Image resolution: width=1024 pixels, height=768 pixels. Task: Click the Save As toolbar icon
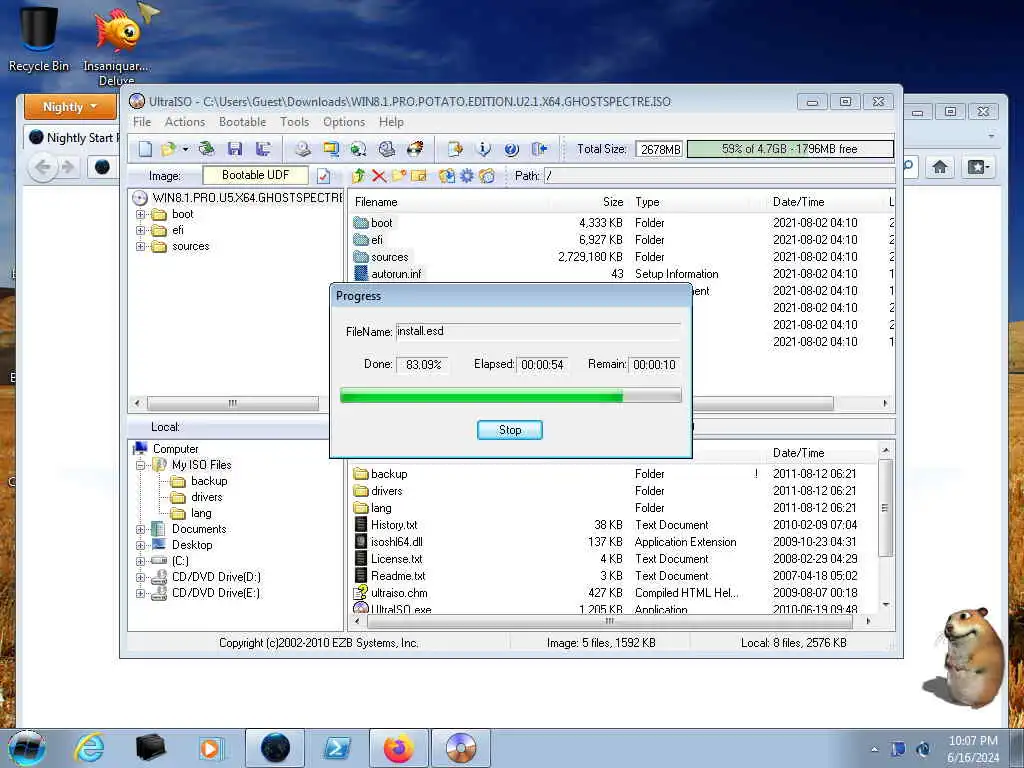263,149
